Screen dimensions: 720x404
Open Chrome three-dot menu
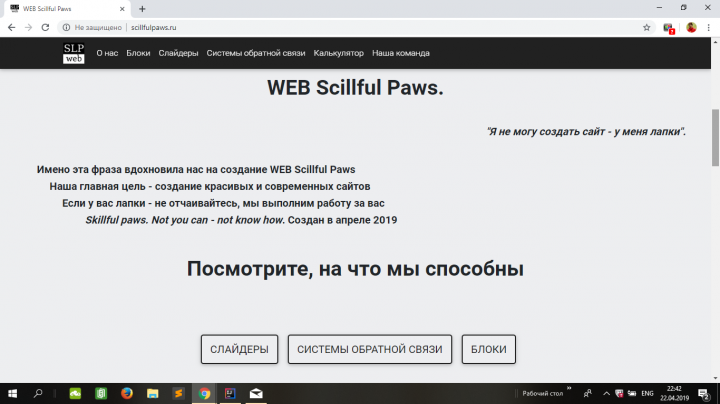point(709,28)
